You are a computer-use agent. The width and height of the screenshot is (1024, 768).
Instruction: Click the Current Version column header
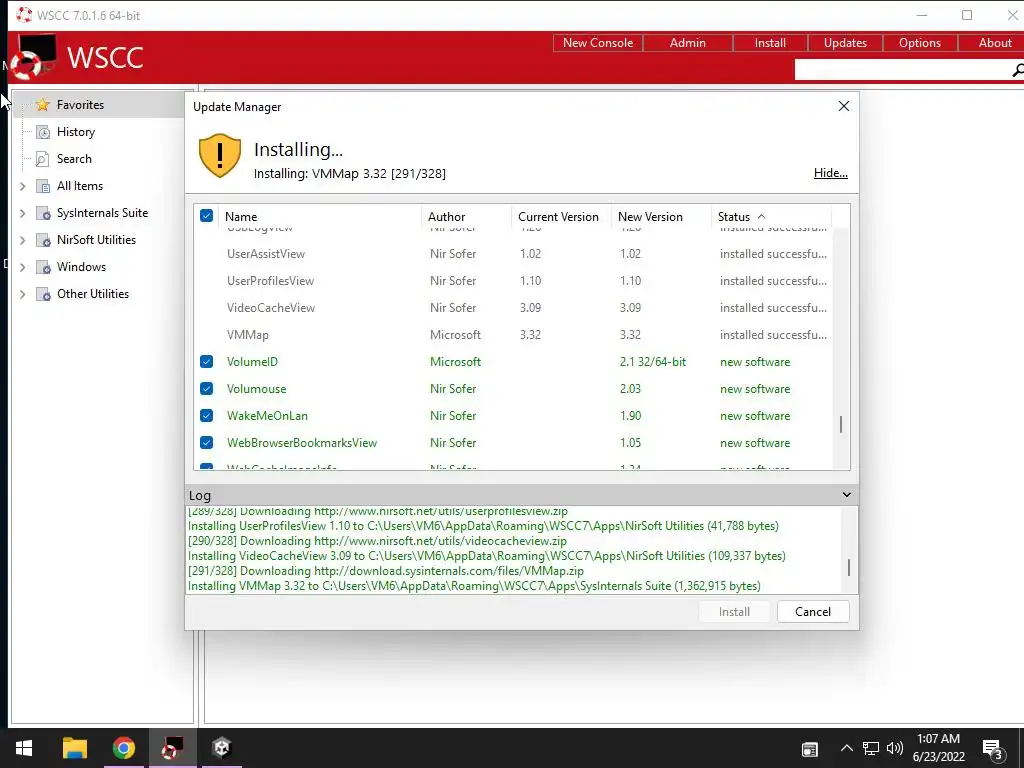[561, 216]
